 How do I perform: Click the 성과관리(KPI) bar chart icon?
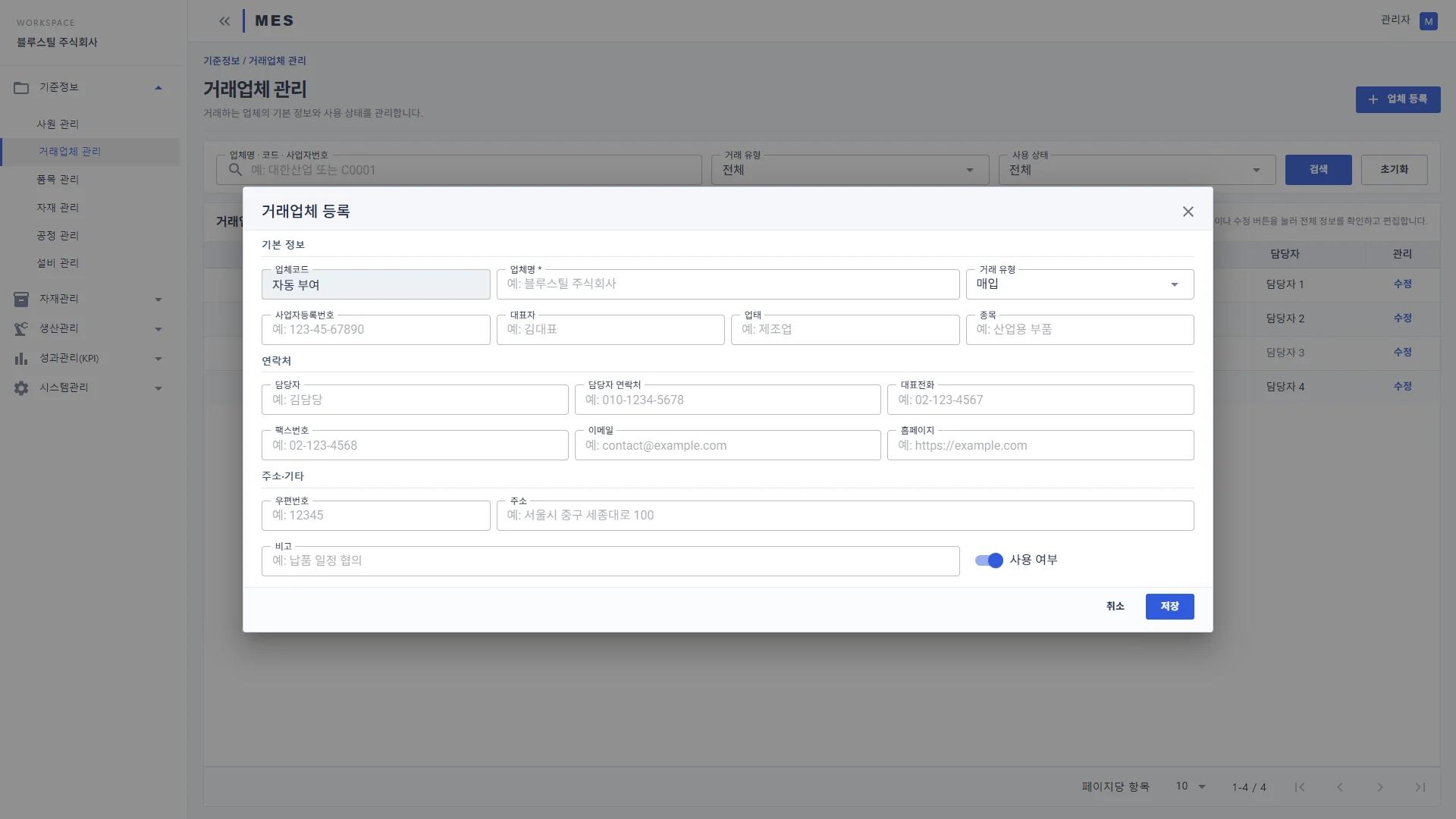(21, 359)
